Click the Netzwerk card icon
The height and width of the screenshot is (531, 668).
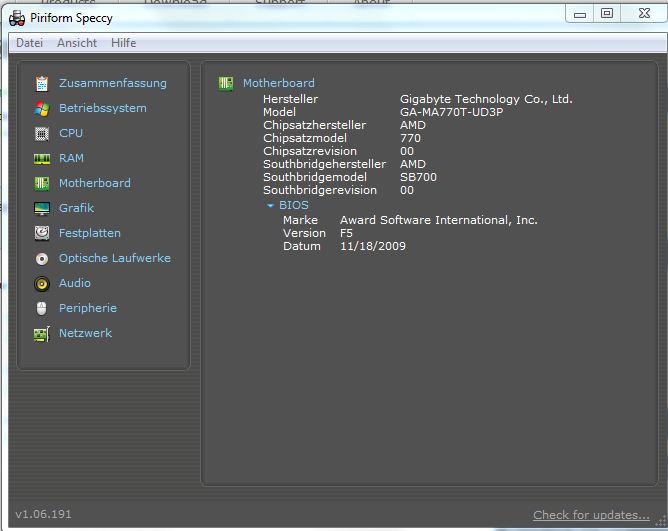[x=42, y=334]
